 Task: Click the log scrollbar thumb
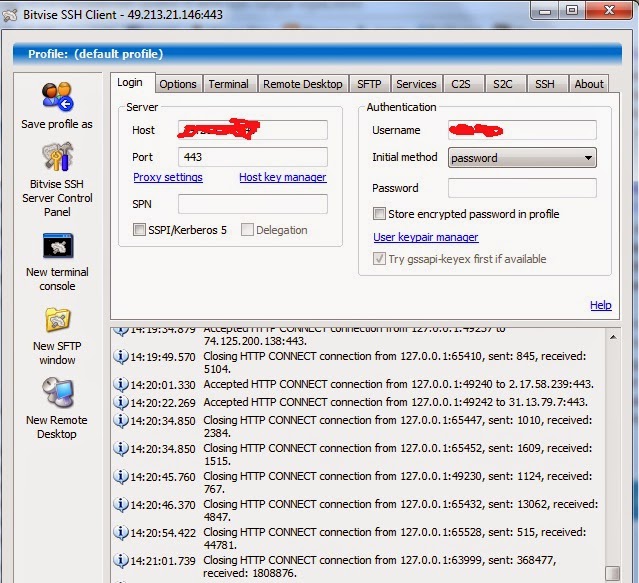(x=613, y=573)
